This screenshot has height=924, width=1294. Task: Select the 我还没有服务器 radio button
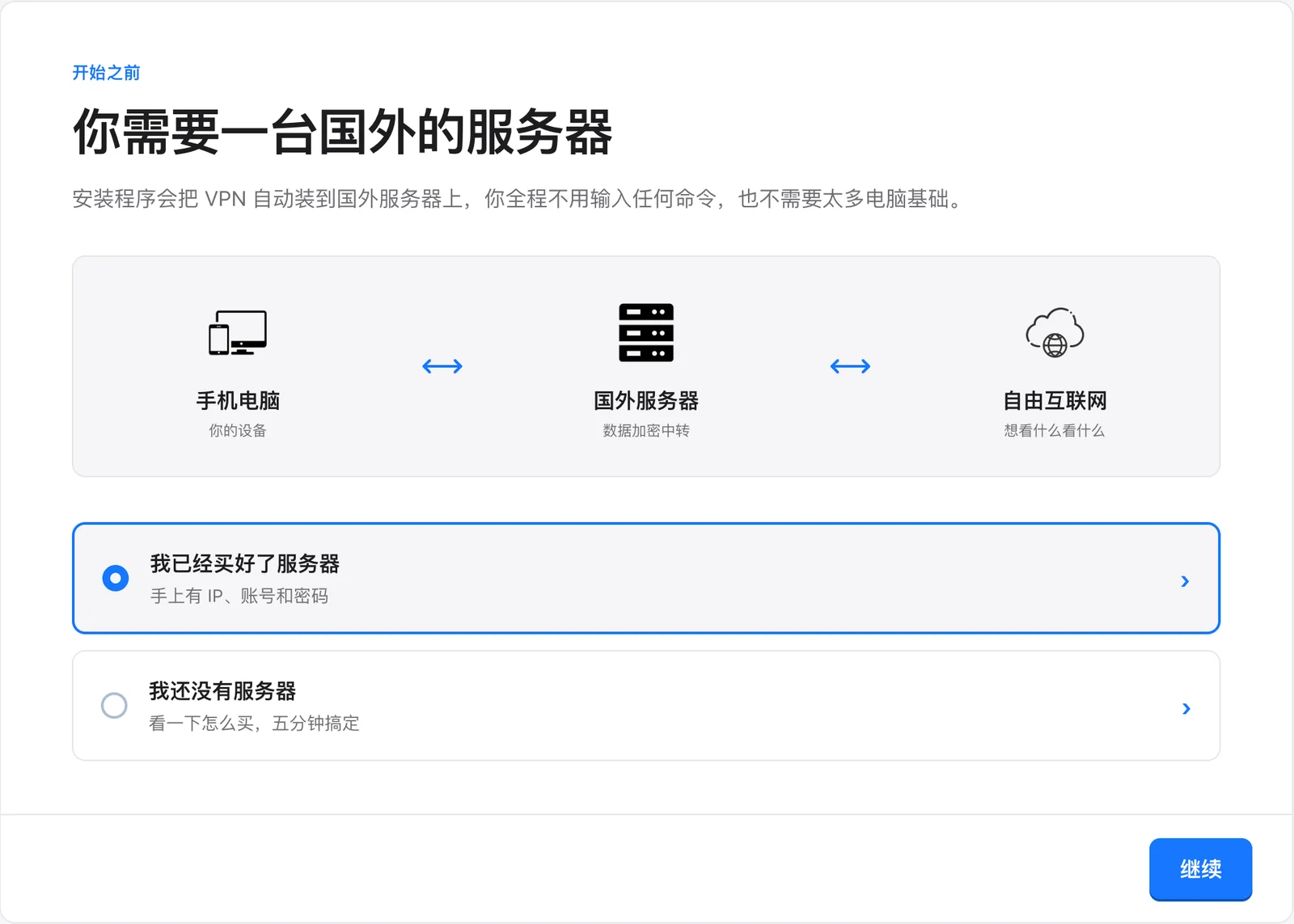114,706
